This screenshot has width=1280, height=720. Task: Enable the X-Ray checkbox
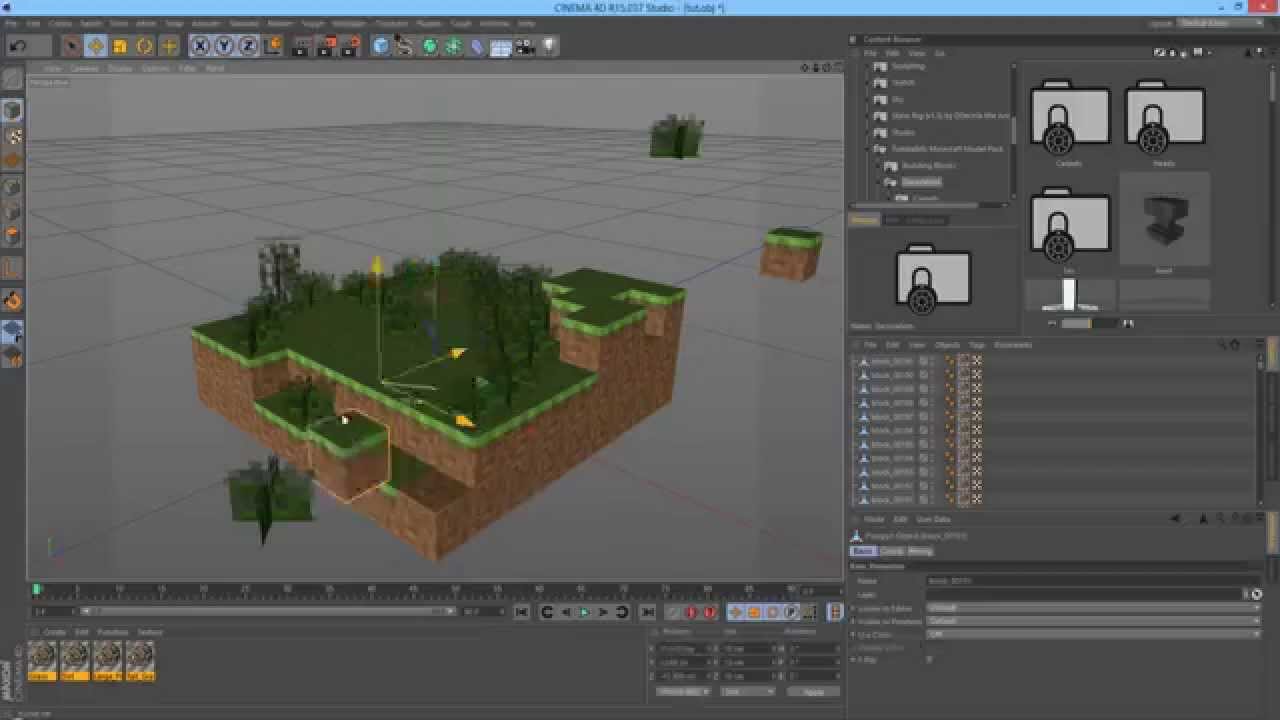(930, 659)
